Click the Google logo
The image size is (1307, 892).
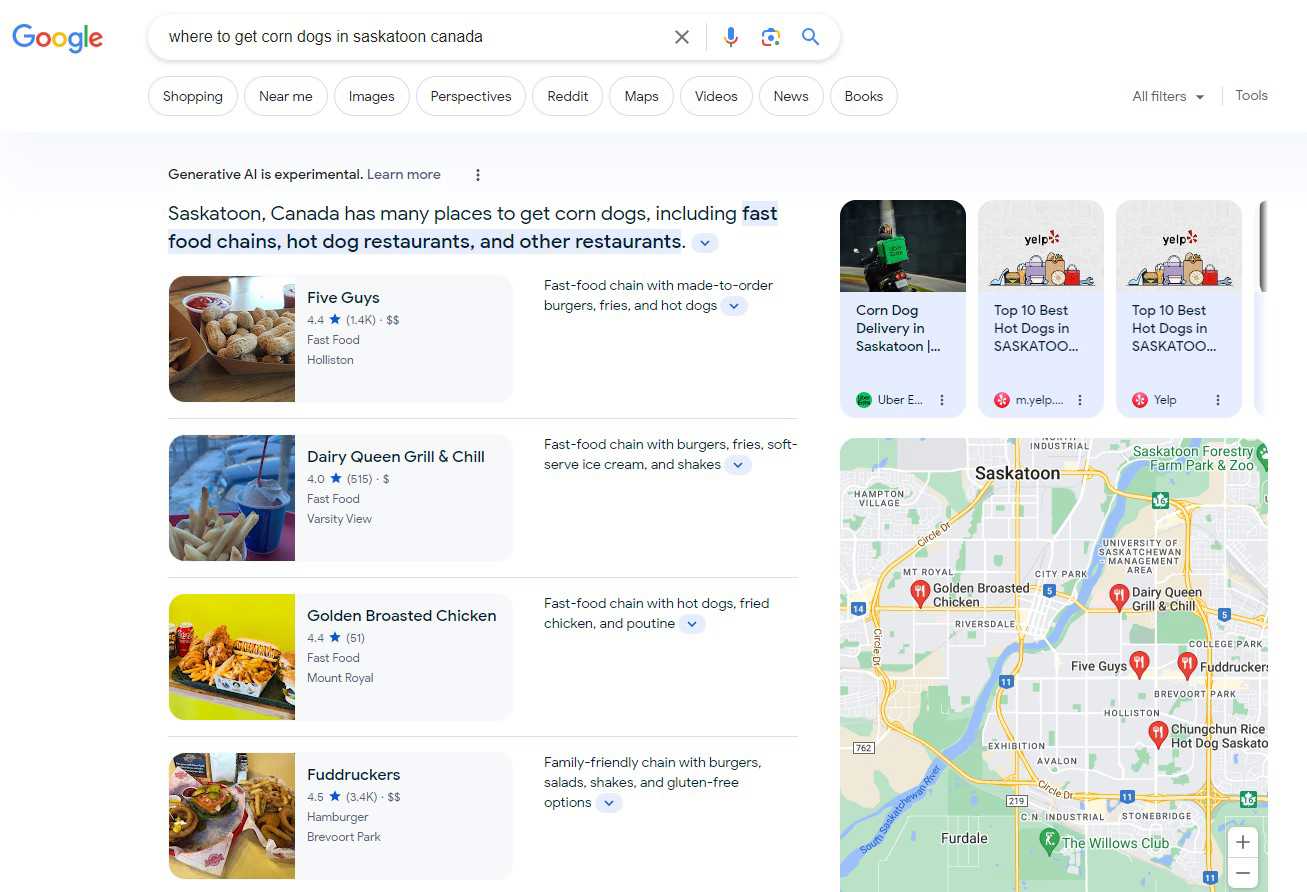57,38
